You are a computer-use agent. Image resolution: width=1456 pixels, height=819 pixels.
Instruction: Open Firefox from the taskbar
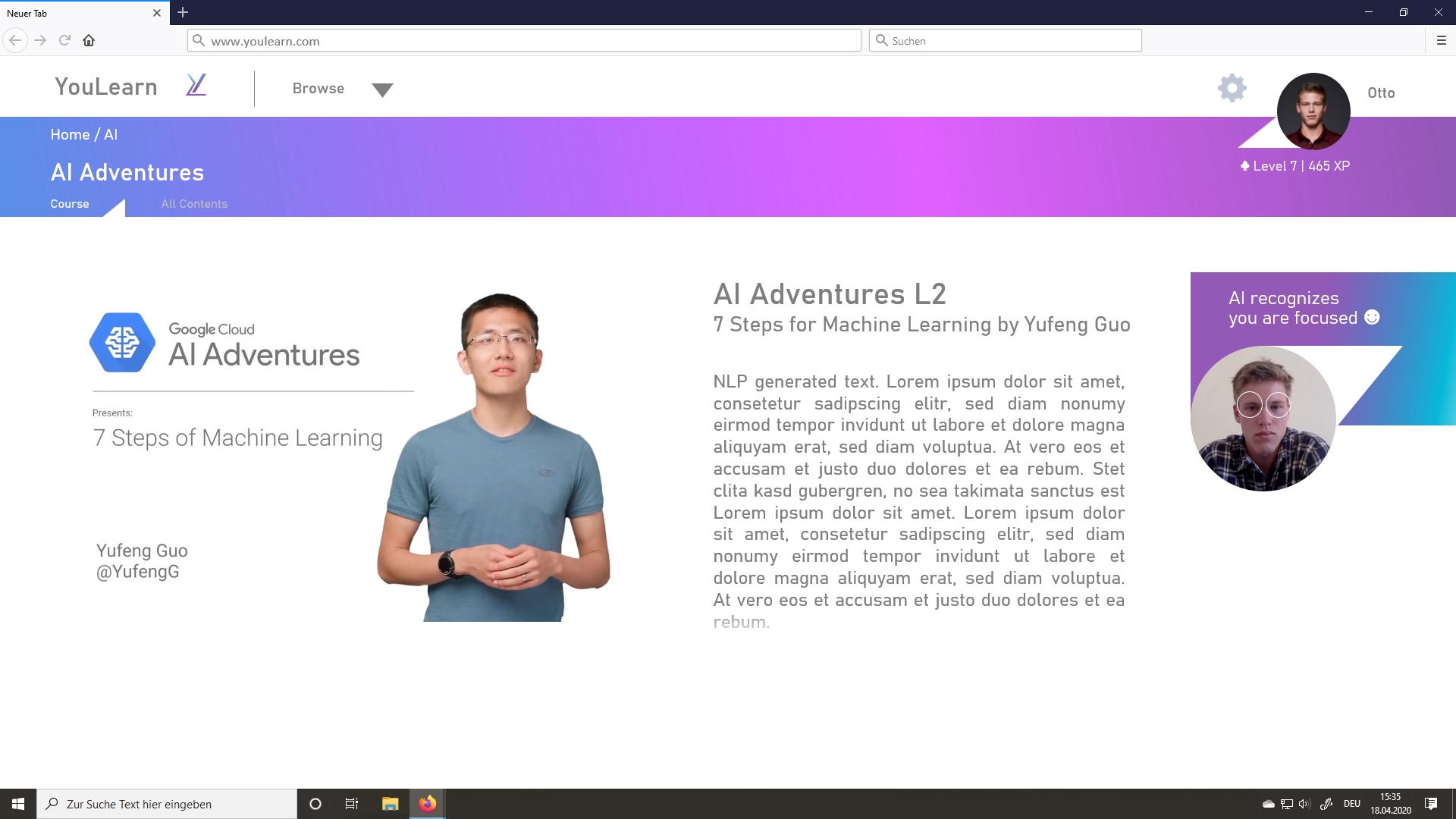(x=428, y=804)
